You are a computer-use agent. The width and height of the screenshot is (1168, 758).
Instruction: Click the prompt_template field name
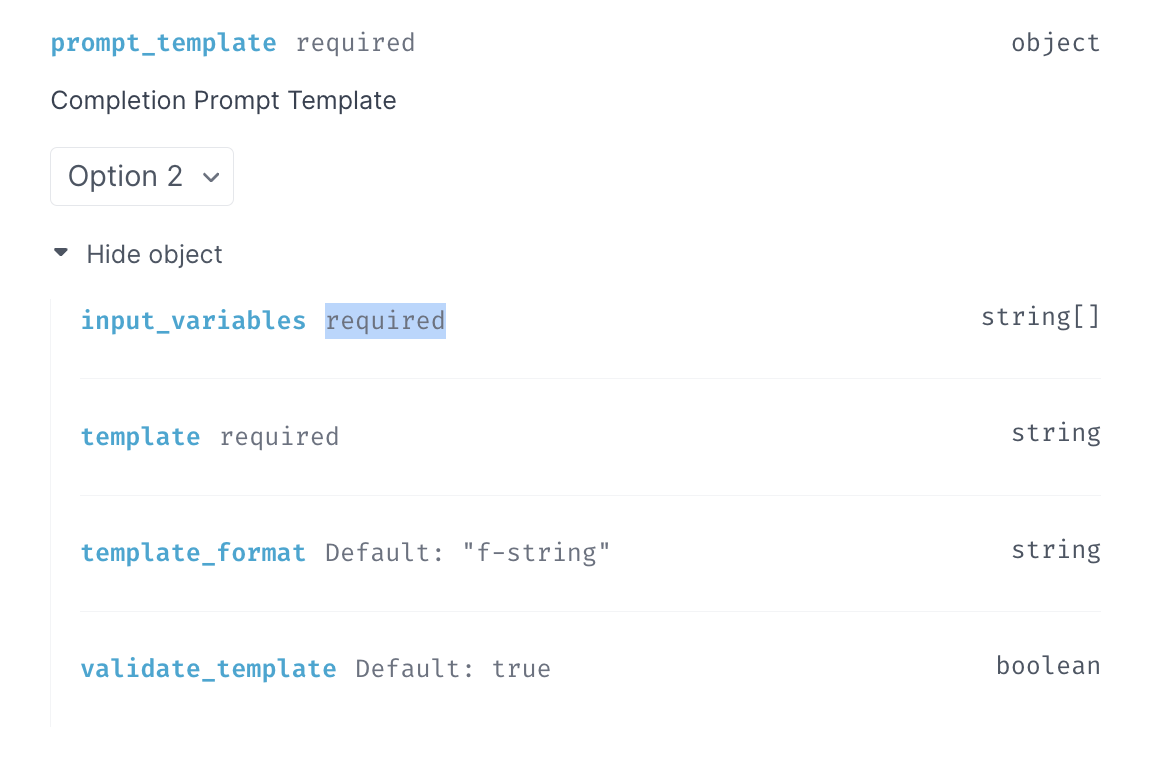click(163, 42)
